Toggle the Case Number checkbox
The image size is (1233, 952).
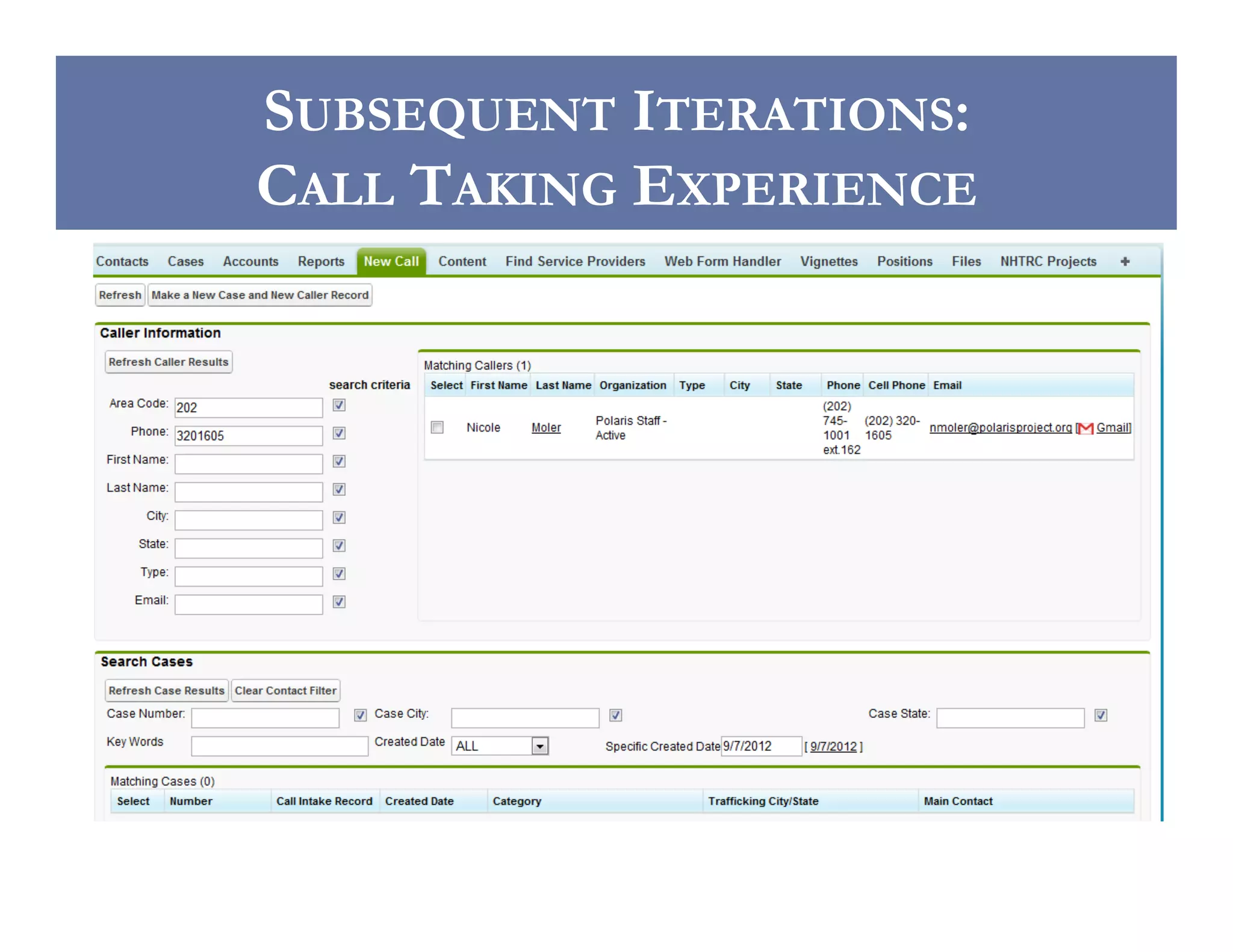pos(360,715)
